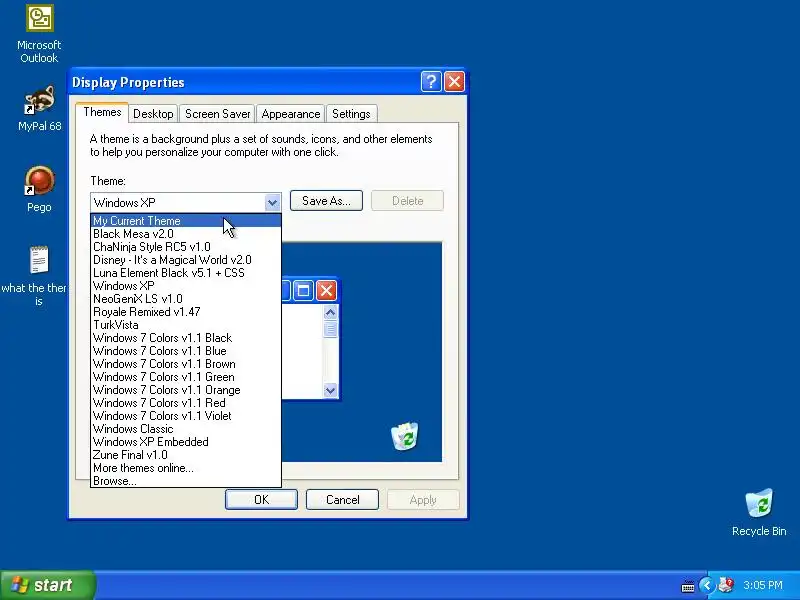Viewport: 800px width, 600px height.
Task: Click the preview window's maximize button
Action: click(x=303, y=291)
